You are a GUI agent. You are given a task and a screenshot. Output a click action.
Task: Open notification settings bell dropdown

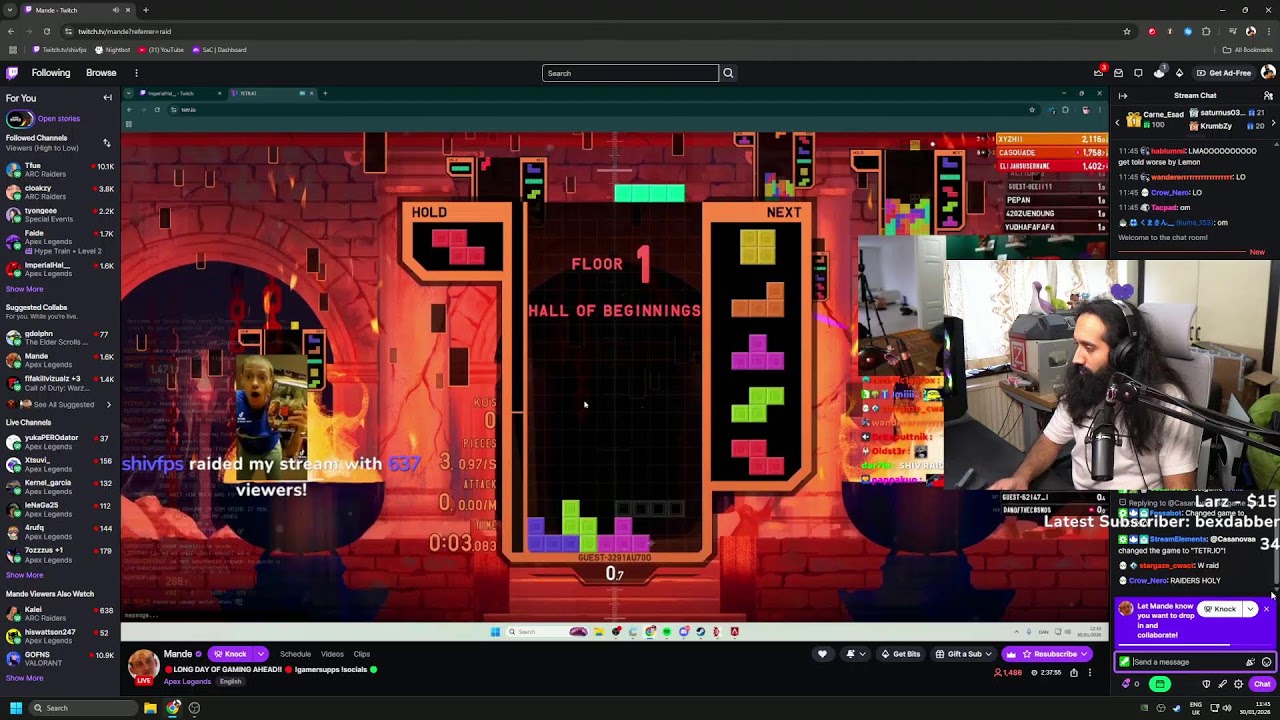point(855,654)
